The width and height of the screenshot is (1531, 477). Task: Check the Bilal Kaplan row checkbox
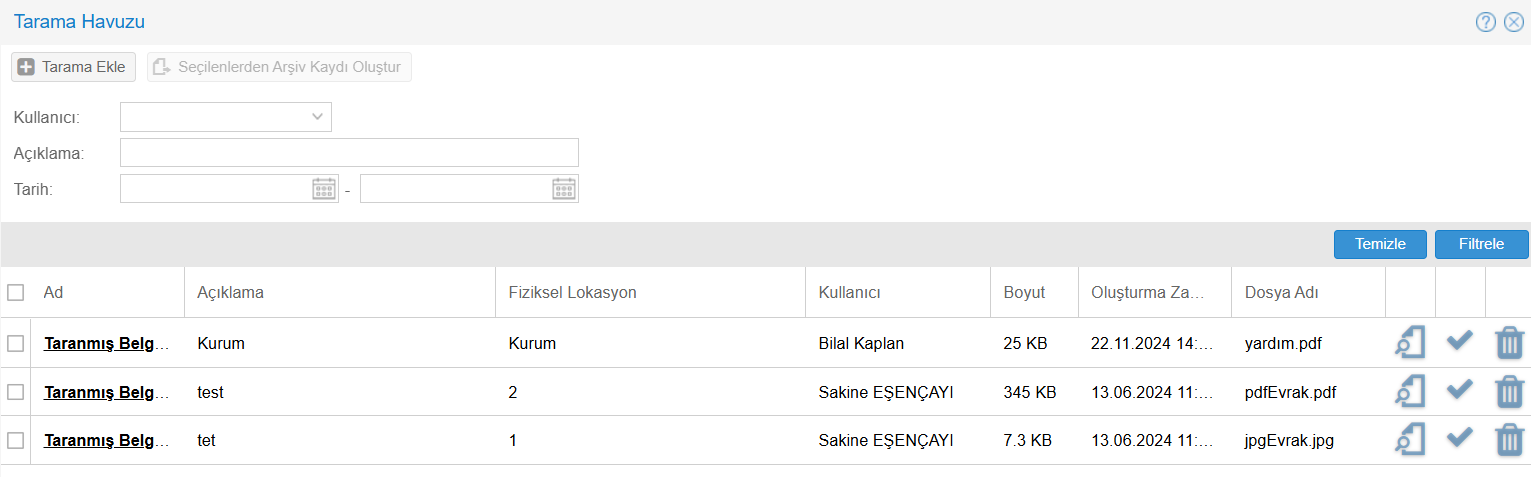[x=16, y=343]
